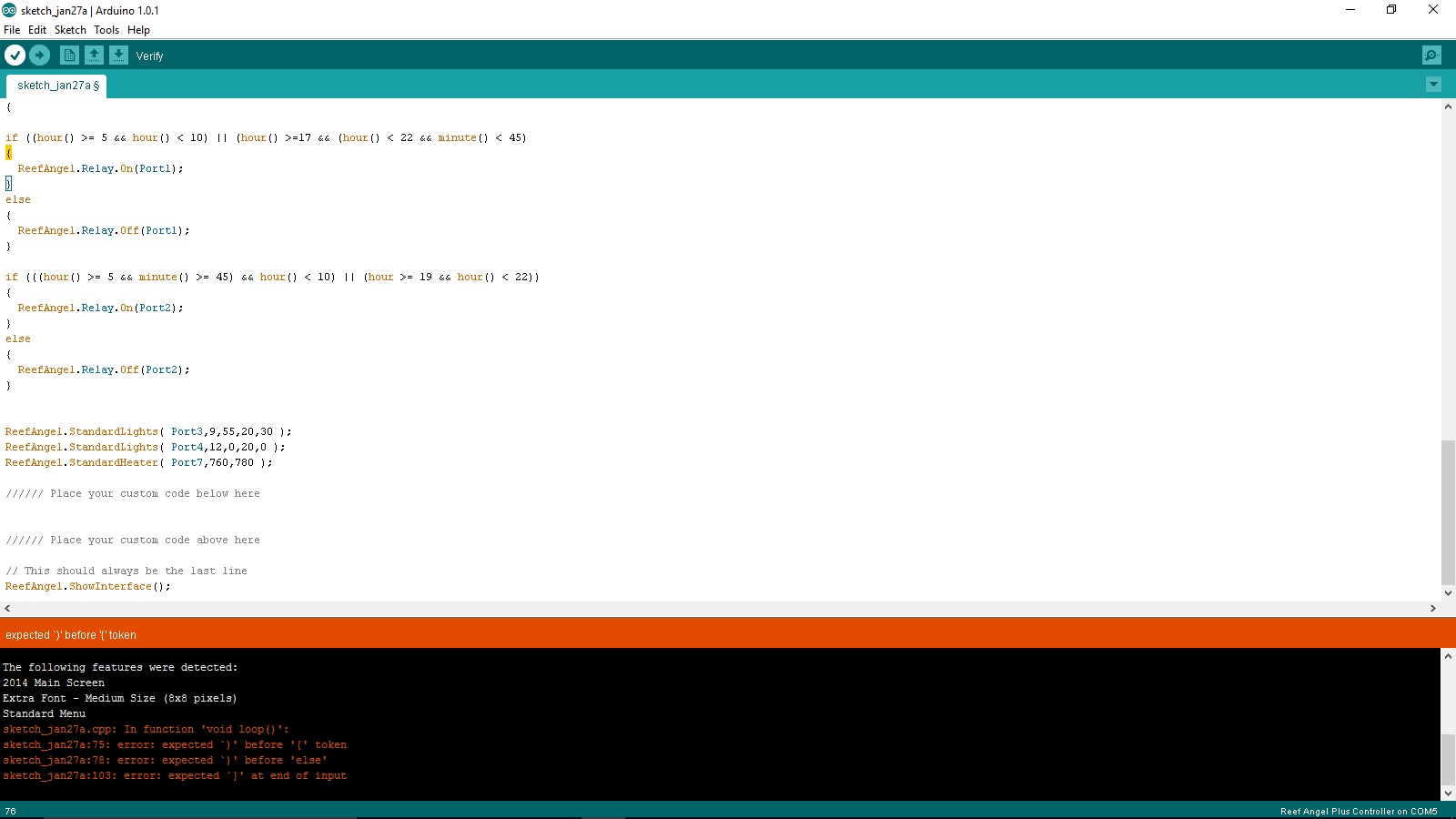This screenshot has height=819, width=1456.
Task: Click the ReefAngel.Relay.On(Port1); line
Action: click(x=100, y=169)
